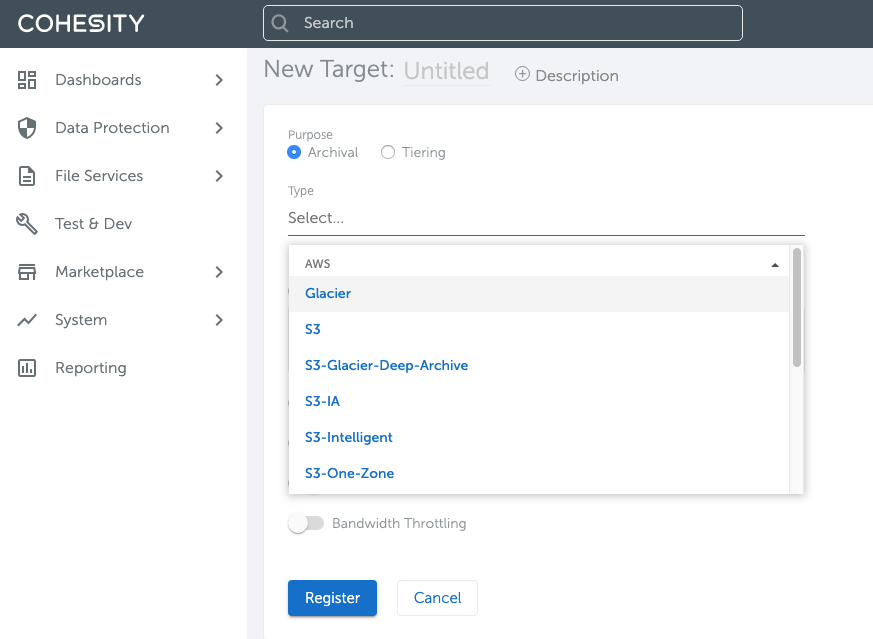873x639 pixels.
Task: Enable the Bandwidth Throttling toggle
Action: tap(306, 523)
